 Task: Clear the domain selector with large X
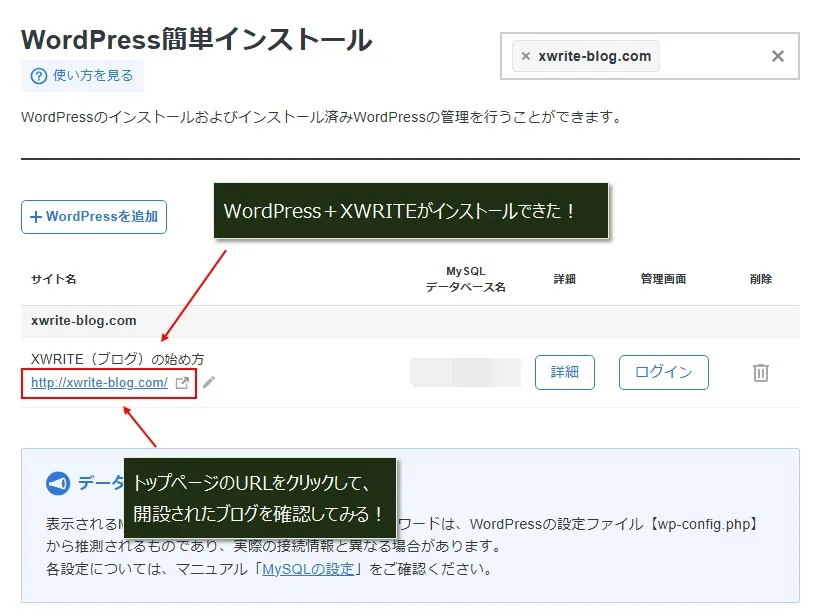[x=778, y=56]
